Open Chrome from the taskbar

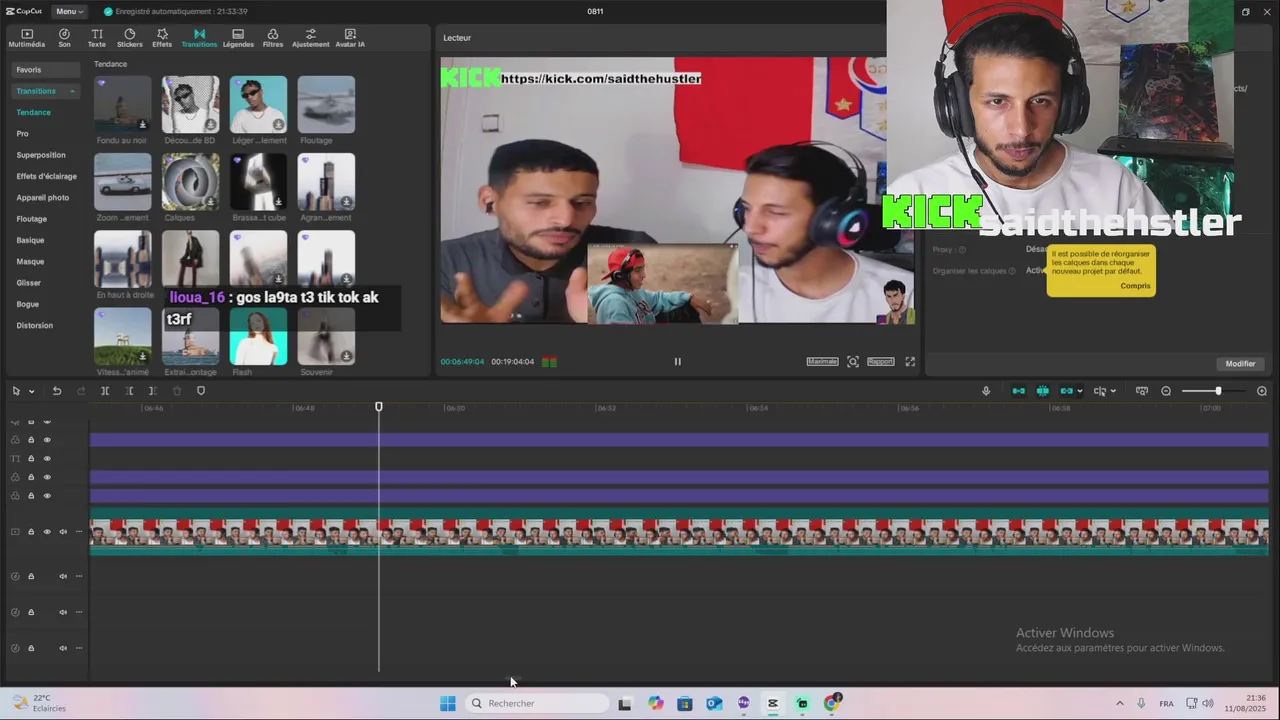[x=832, y=703]
